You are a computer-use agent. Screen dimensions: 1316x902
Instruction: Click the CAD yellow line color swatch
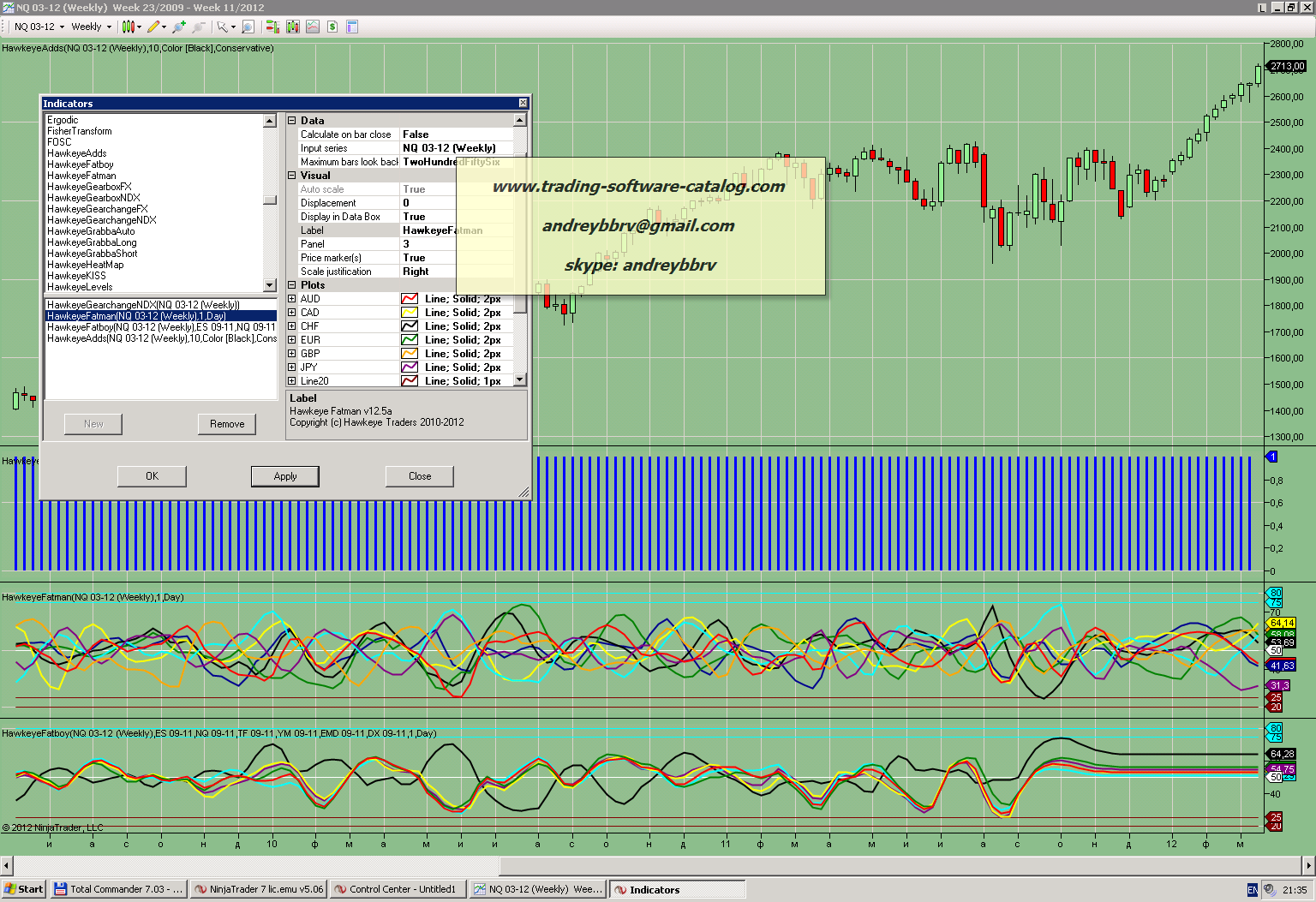(x=410, y=313)
